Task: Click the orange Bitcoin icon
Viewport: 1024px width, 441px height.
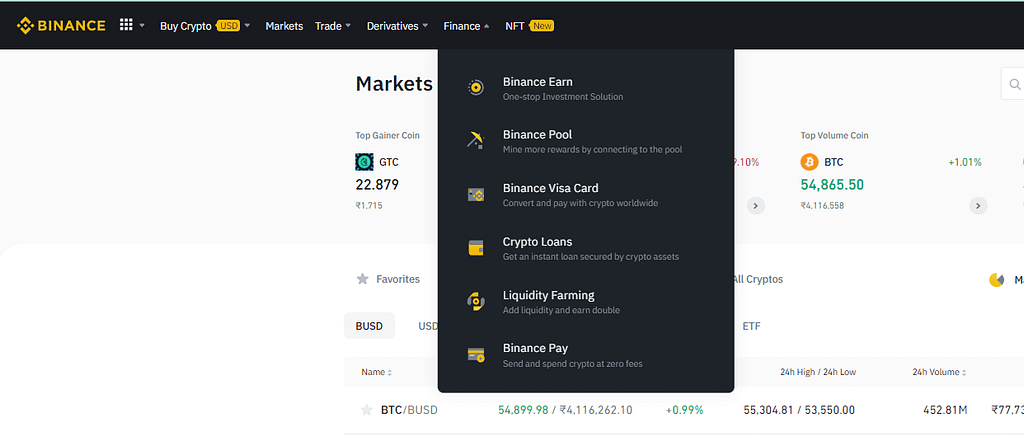Action: coord(809,161)
